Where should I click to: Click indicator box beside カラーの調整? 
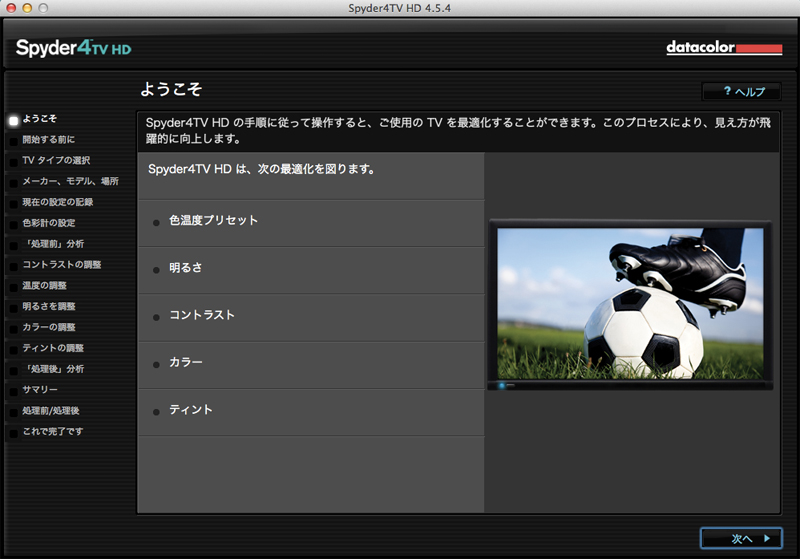coord(14,330)
